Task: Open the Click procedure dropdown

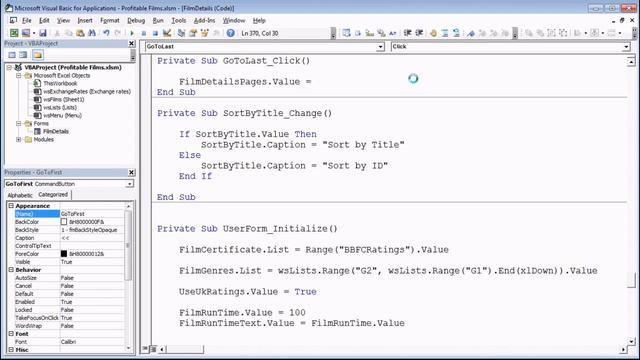Action: [x=626, y=47]
